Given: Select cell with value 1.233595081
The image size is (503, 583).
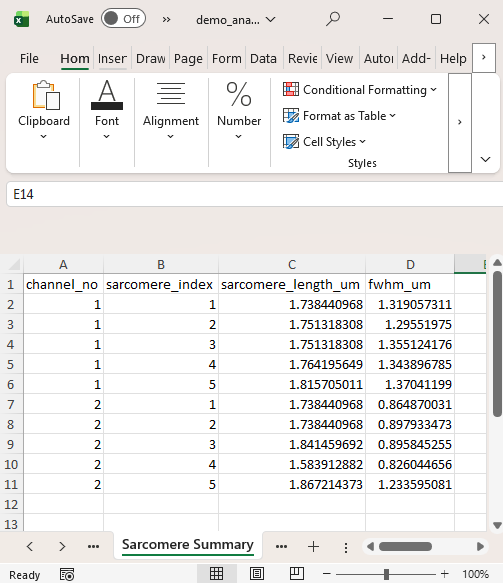Looking at the screenshot, I should tap(410, 484).
